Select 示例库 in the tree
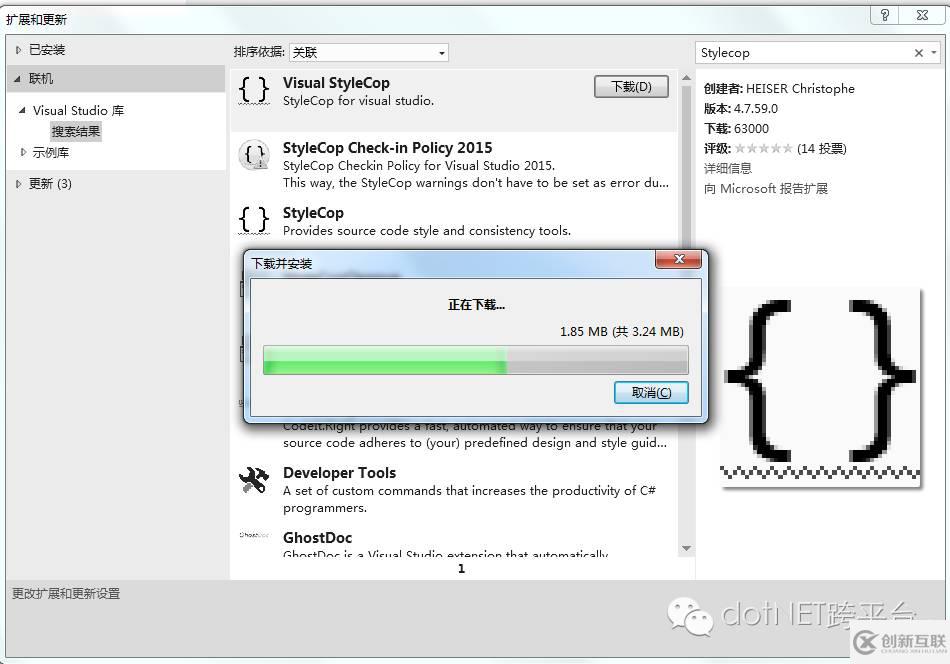This screenshot has width=950, height=664. (51, 152)
